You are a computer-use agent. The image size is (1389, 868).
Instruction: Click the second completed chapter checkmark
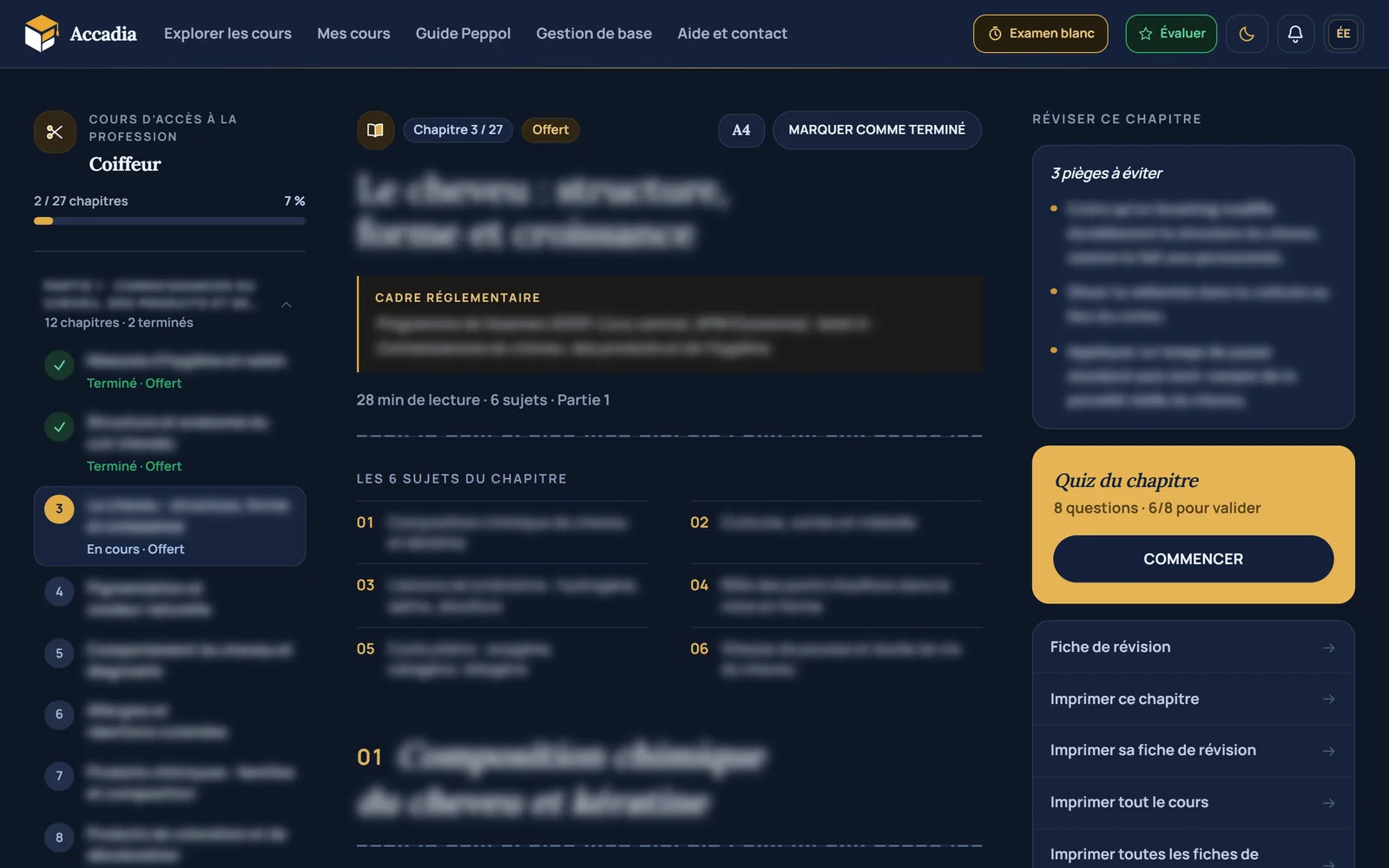59,427
